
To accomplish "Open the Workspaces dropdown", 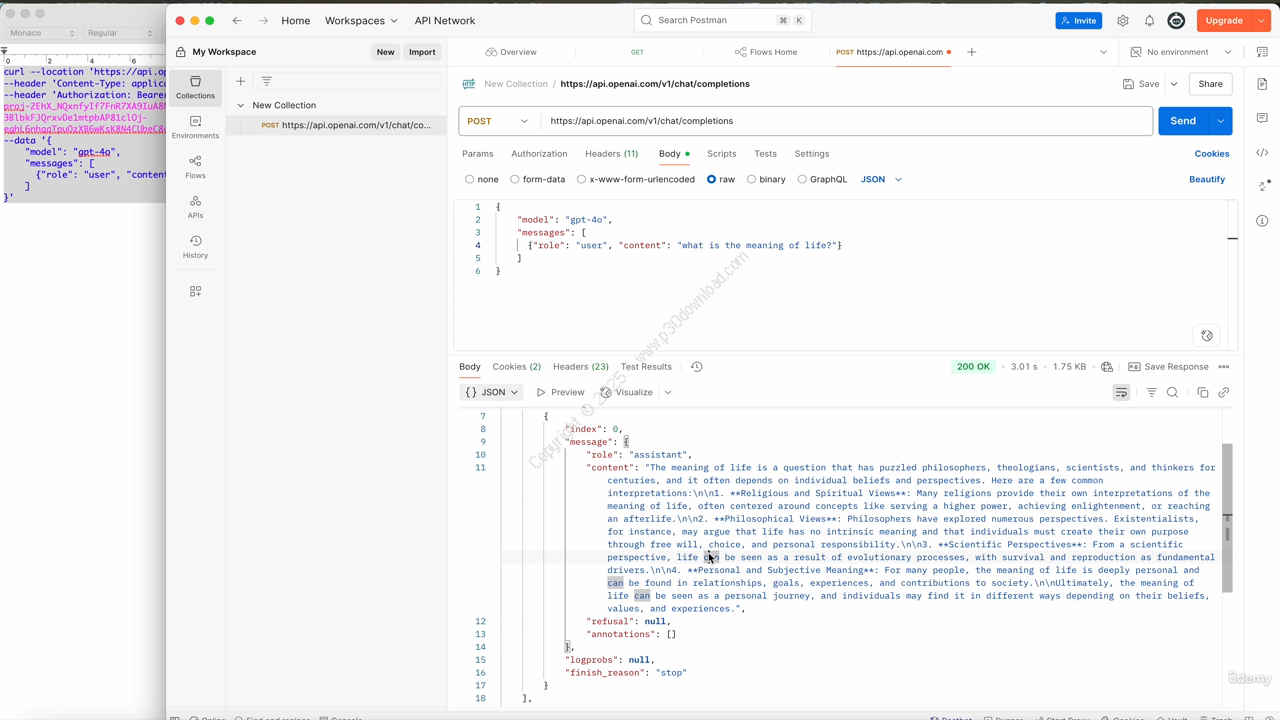I will coord(360,20).
